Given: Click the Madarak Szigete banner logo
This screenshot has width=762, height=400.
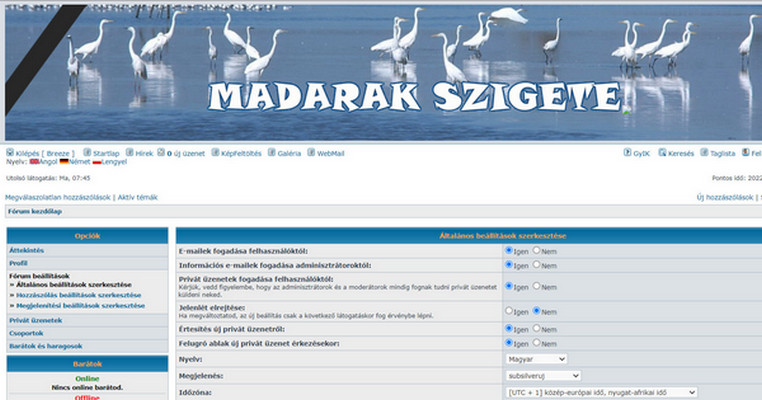Looking at the screenshot, I should tap(415, 96).
